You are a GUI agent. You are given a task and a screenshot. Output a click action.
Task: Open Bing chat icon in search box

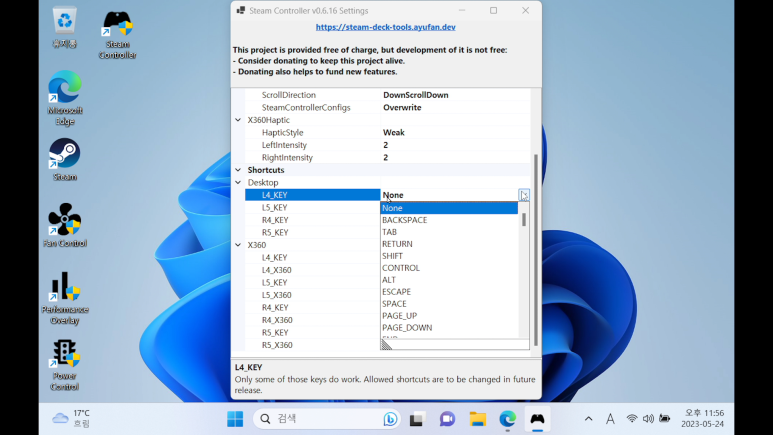pyautogui.click(x=390, y=419)
